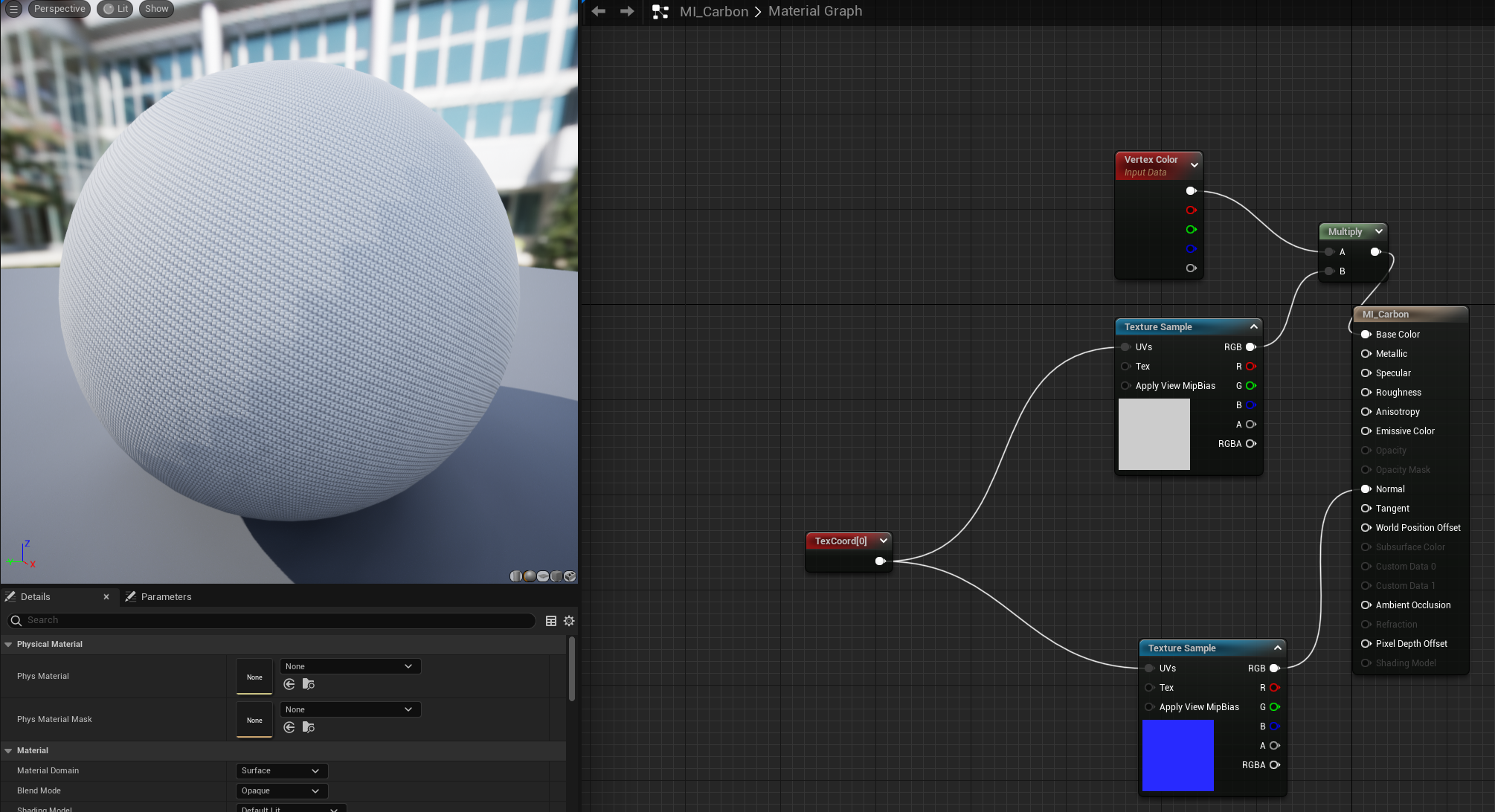Select the cube preview mesh icon
This screenshot has height=812, width=1495.
coord(556,576)
